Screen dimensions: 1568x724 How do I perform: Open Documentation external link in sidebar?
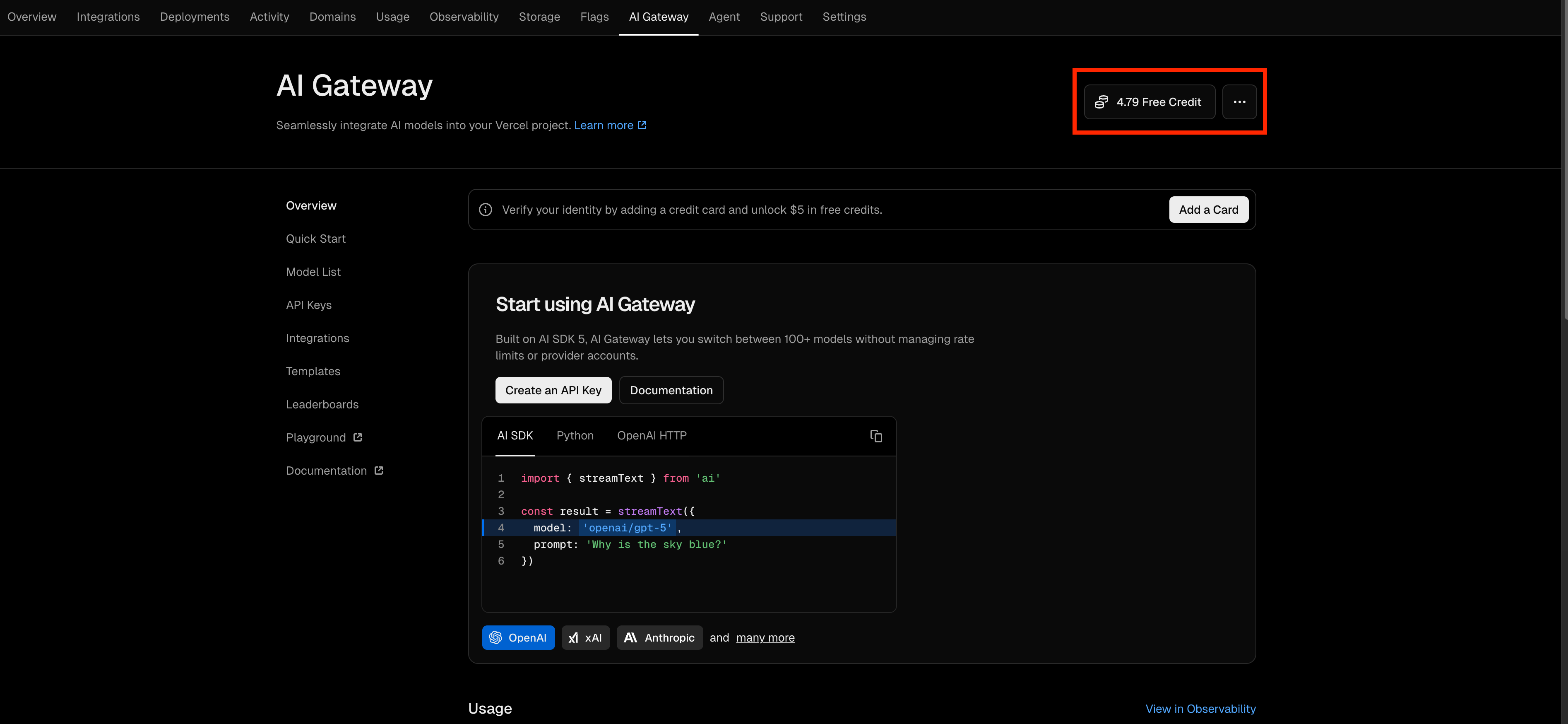[x=334, y=471]
